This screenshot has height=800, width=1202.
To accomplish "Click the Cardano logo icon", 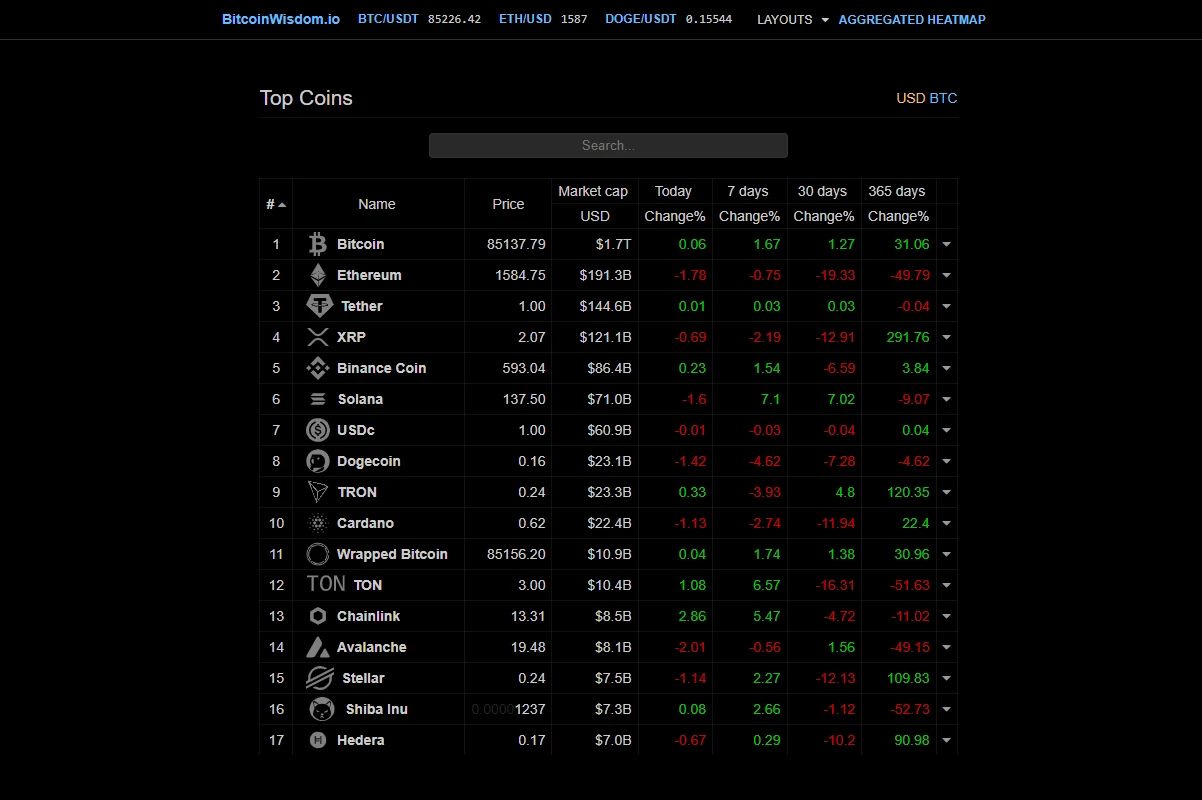I will (x=318, y=523).
